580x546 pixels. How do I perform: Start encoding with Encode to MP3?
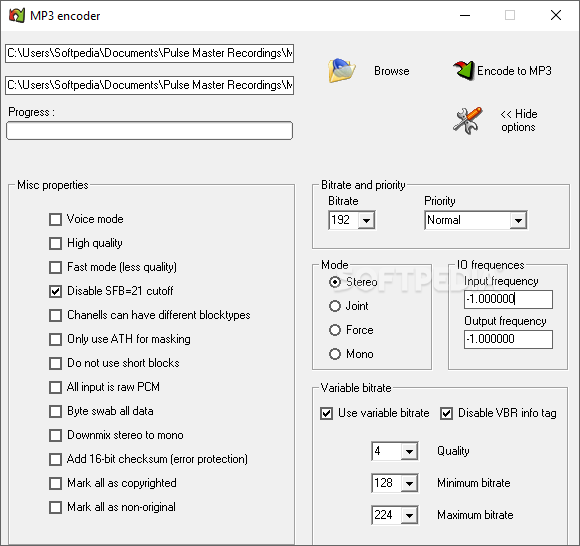tap(514, 71)
